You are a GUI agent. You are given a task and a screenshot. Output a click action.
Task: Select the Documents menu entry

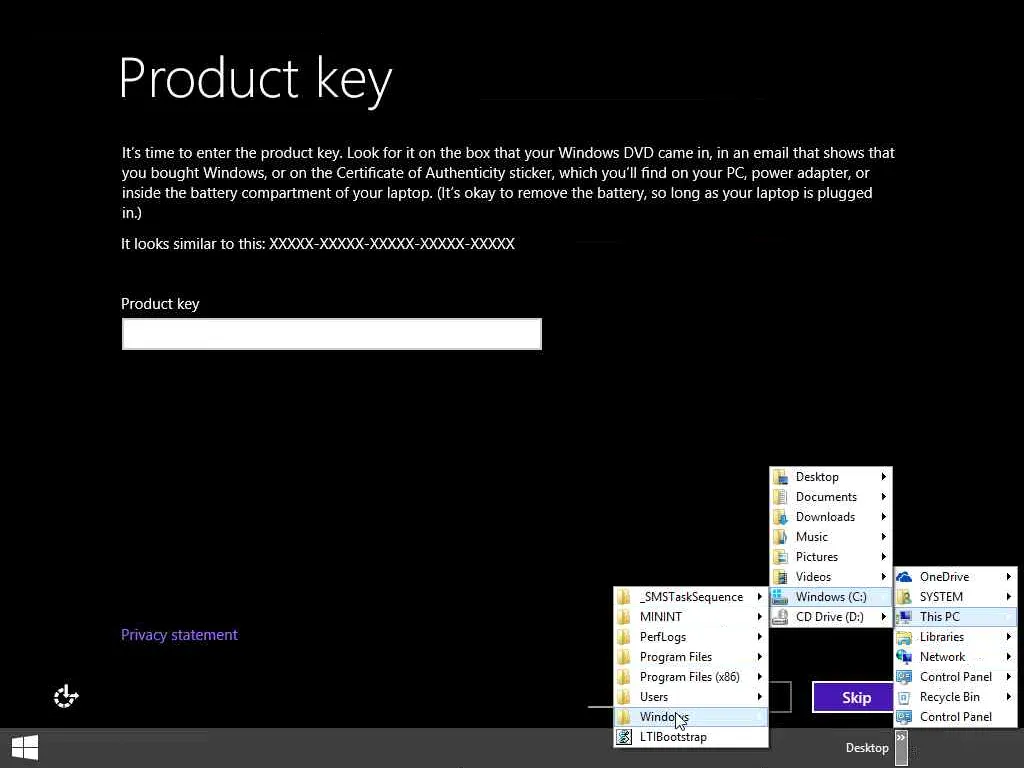coord(831,497)
